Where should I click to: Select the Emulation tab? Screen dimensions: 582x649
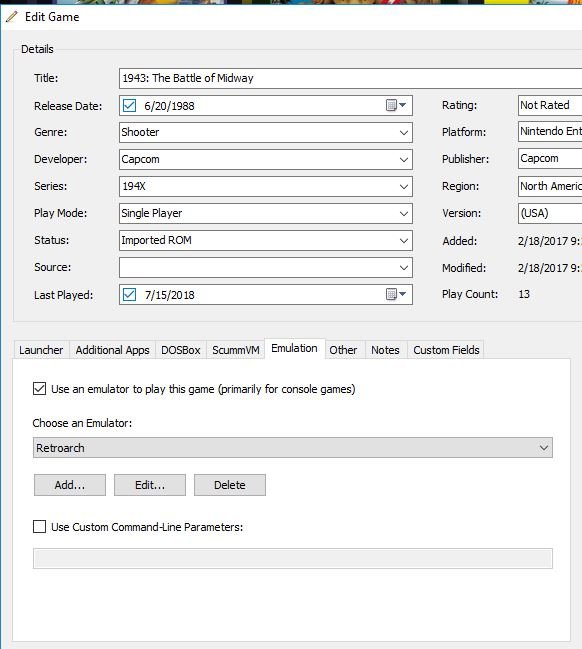coord(294,349)
